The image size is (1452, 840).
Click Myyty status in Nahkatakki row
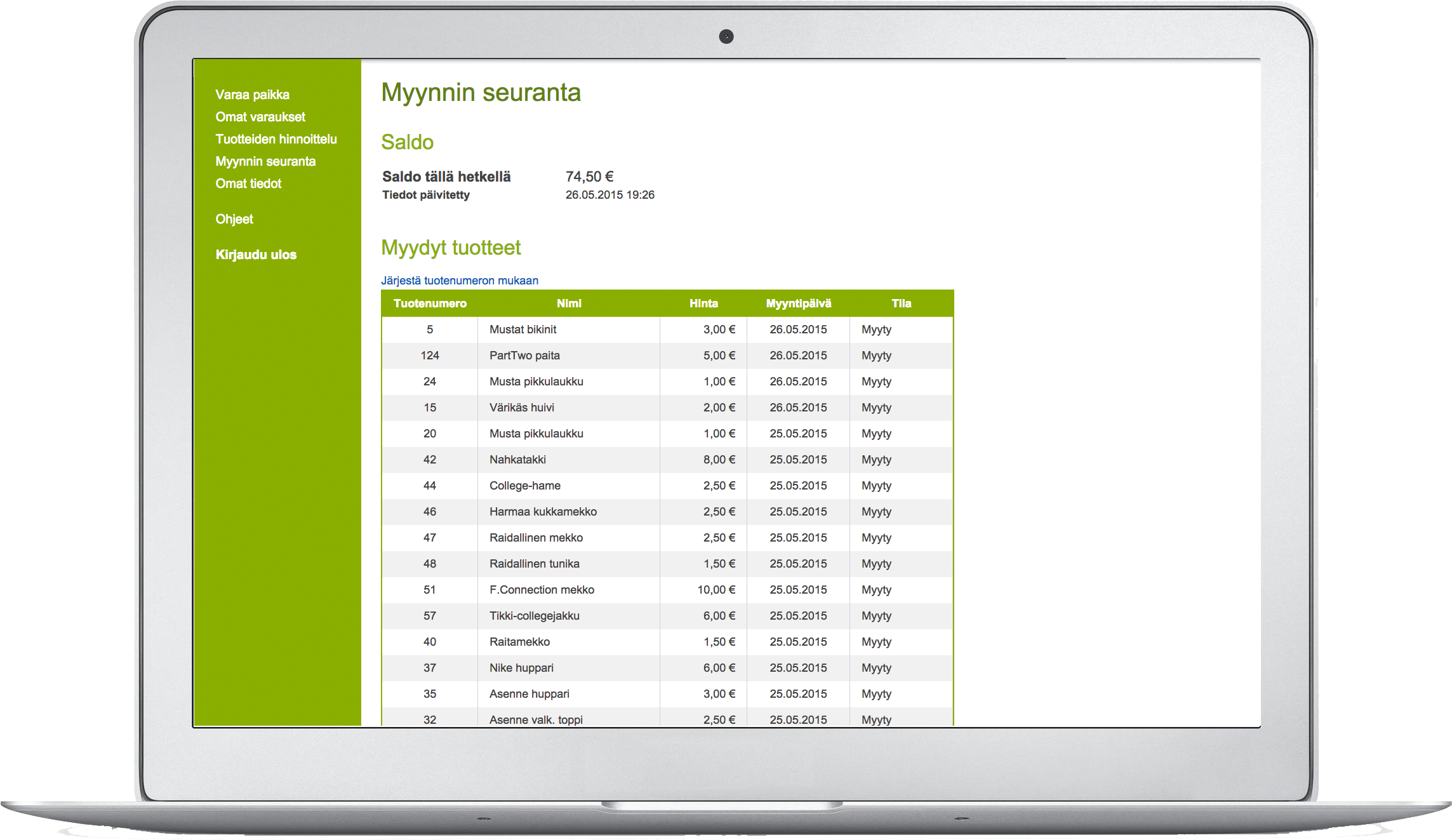coord(876,460)
